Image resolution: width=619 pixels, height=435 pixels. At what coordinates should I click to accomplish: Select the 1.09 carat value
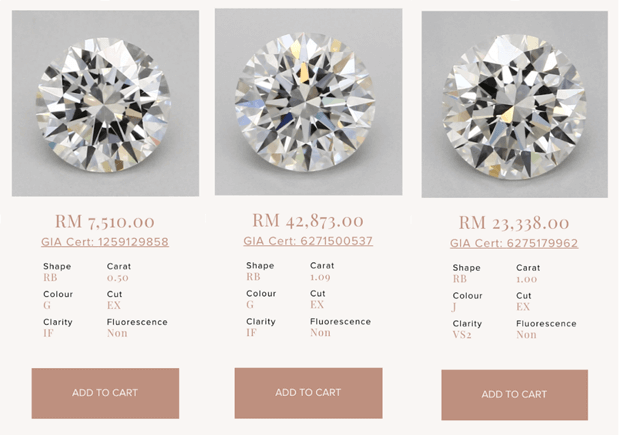[x=320, y=277]
